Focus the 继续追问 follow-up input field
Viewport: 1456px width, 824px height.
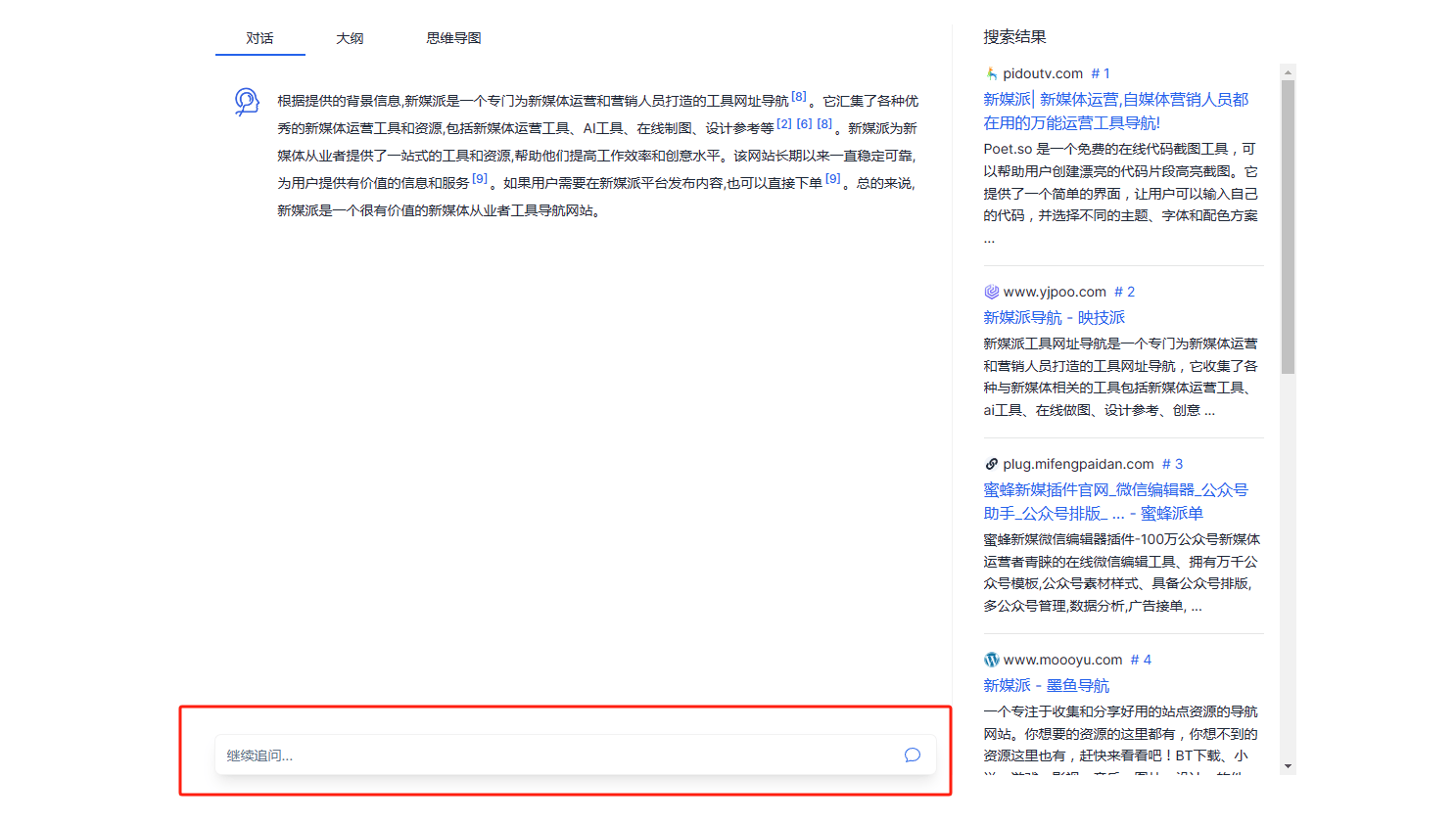(x=558, y=755)
